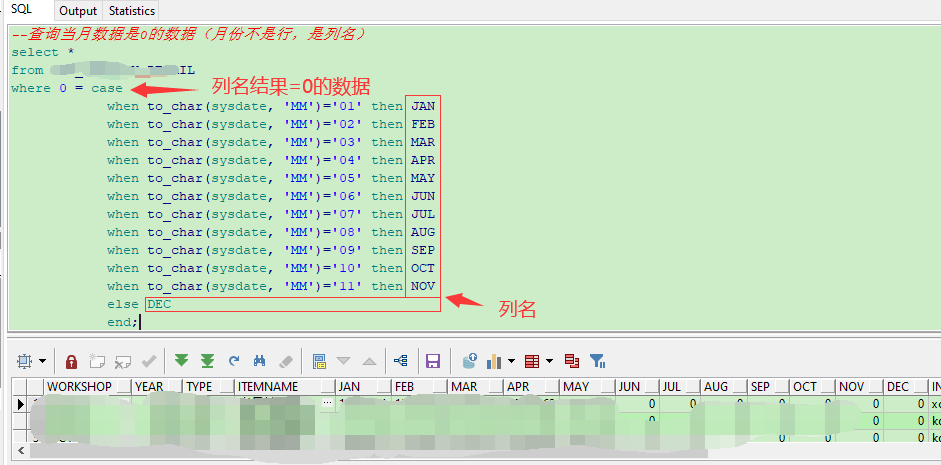Click the blue filter funnel icon
Image resolution: width=941 pixels, height=465 pixels.
point(598,361)
